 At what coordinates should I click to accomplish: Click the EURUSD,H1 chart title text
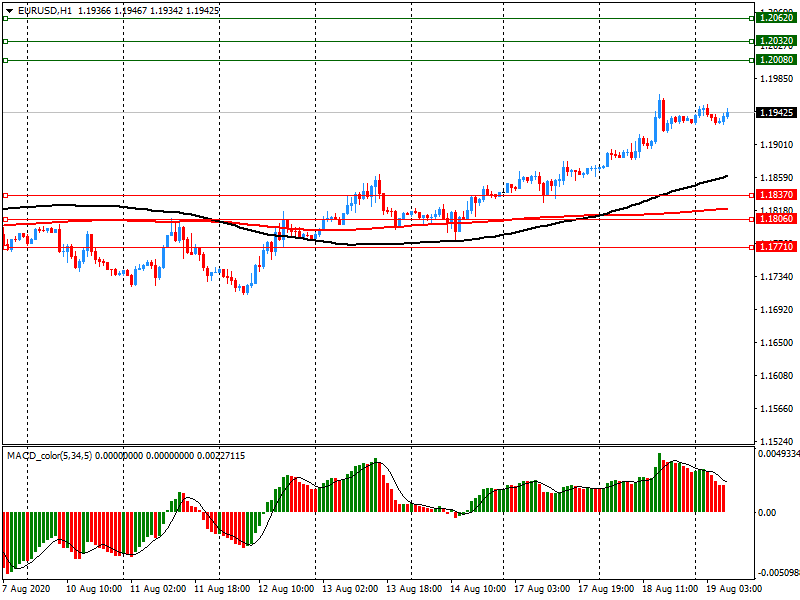45,10
